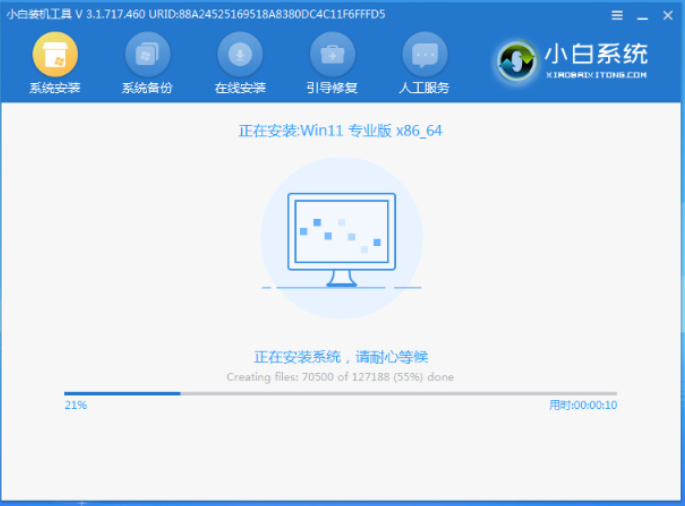
Task: Close the 小白装机工具 window
Action: click(668, 15)
